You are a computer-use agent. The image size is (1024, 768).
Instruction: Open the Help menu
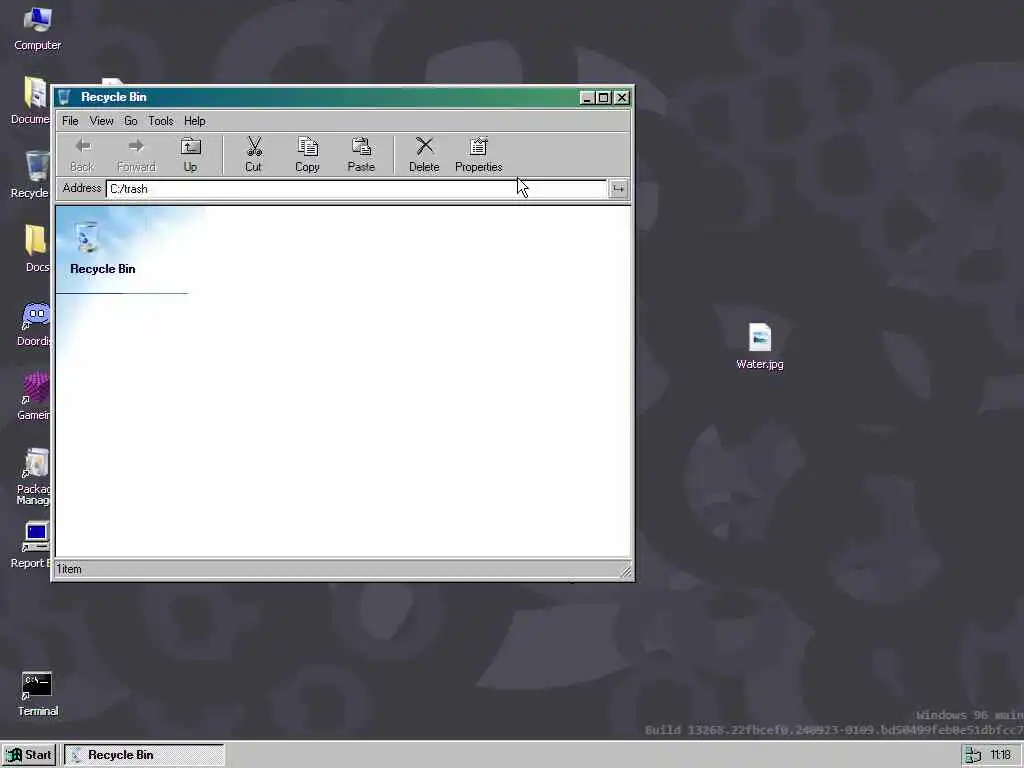coord(195,121)
